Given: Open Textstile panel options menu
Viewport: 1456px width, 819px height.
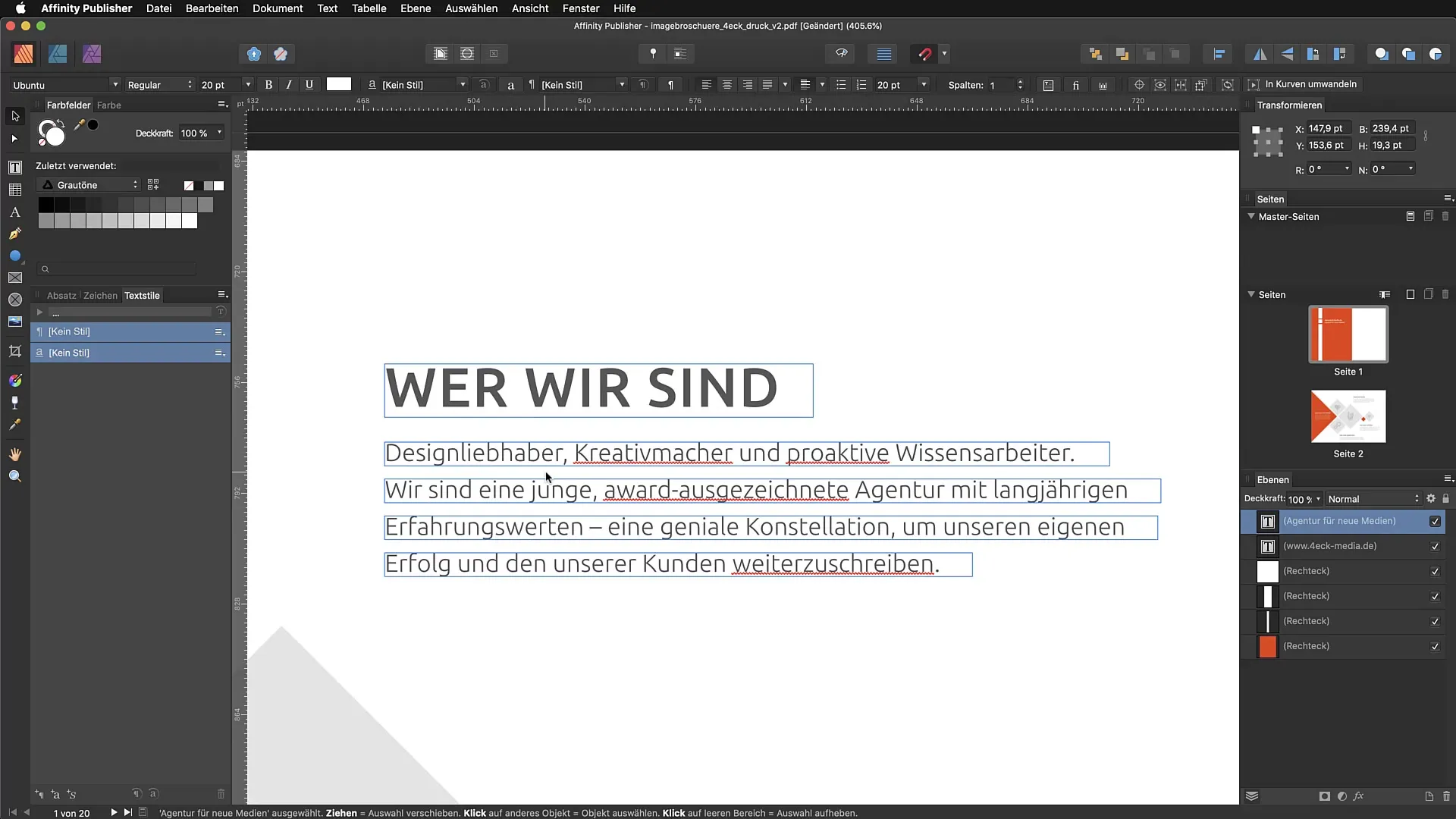Looking at the screenshot, I should click(222, 295).
